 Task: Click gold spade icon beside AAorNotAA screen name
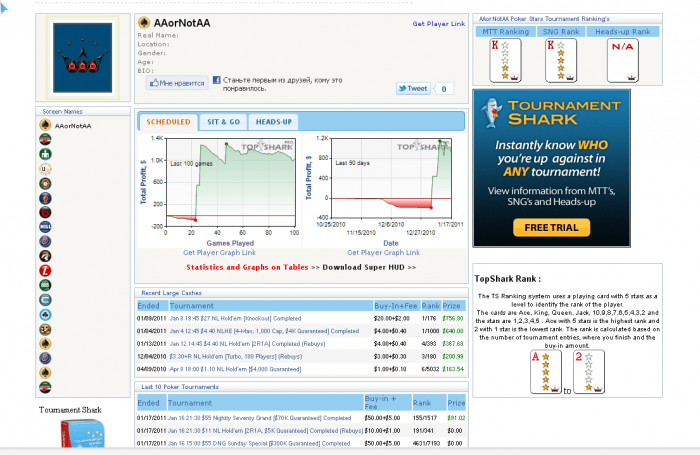(x=45, y=125)
